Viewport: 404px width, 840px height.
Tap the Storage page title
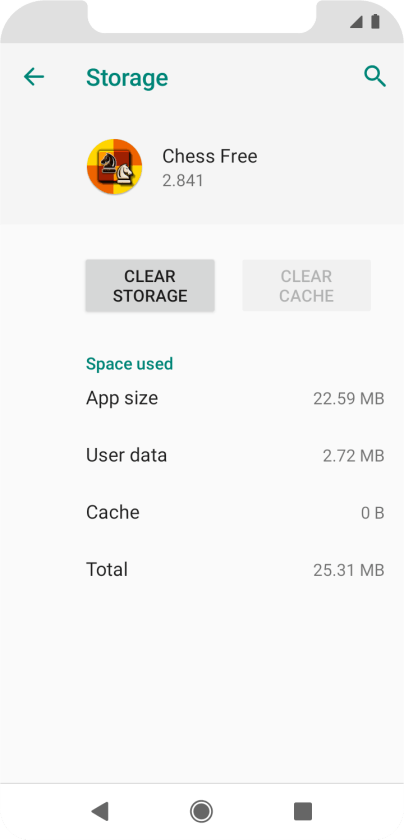point(127,78)
